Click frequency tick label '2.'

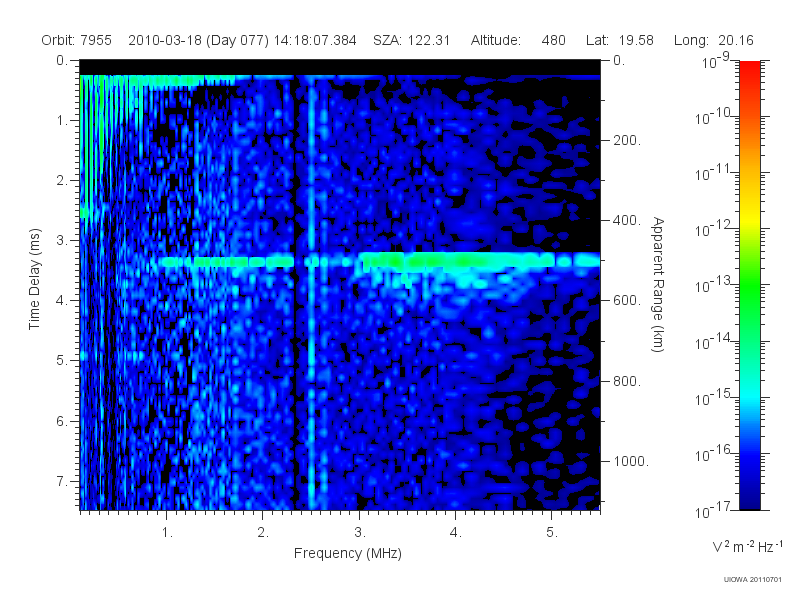[x=263, y=532]
